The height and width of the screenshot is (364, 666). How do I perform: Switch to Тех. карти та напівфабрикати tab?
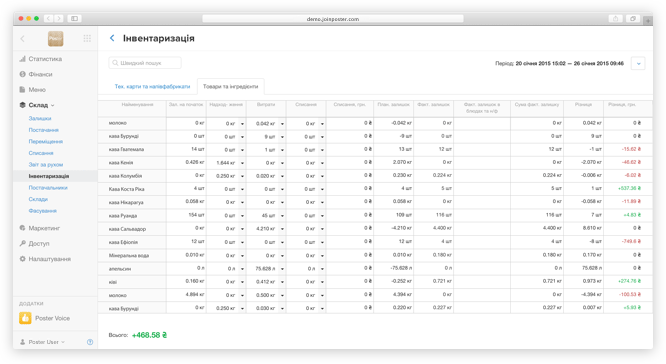tap(152, 86)
